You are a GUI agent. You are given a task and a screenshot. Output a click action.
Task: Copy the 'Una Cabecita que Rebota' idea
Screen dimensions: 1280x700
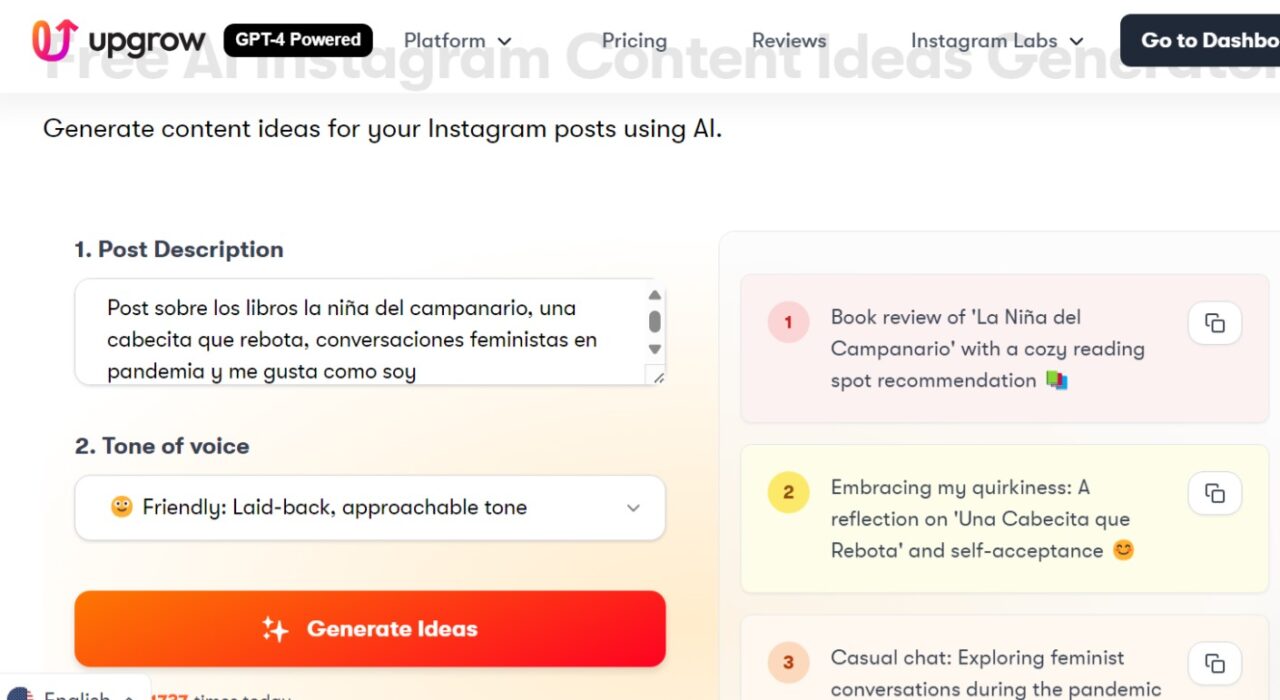coord(1214,493)
